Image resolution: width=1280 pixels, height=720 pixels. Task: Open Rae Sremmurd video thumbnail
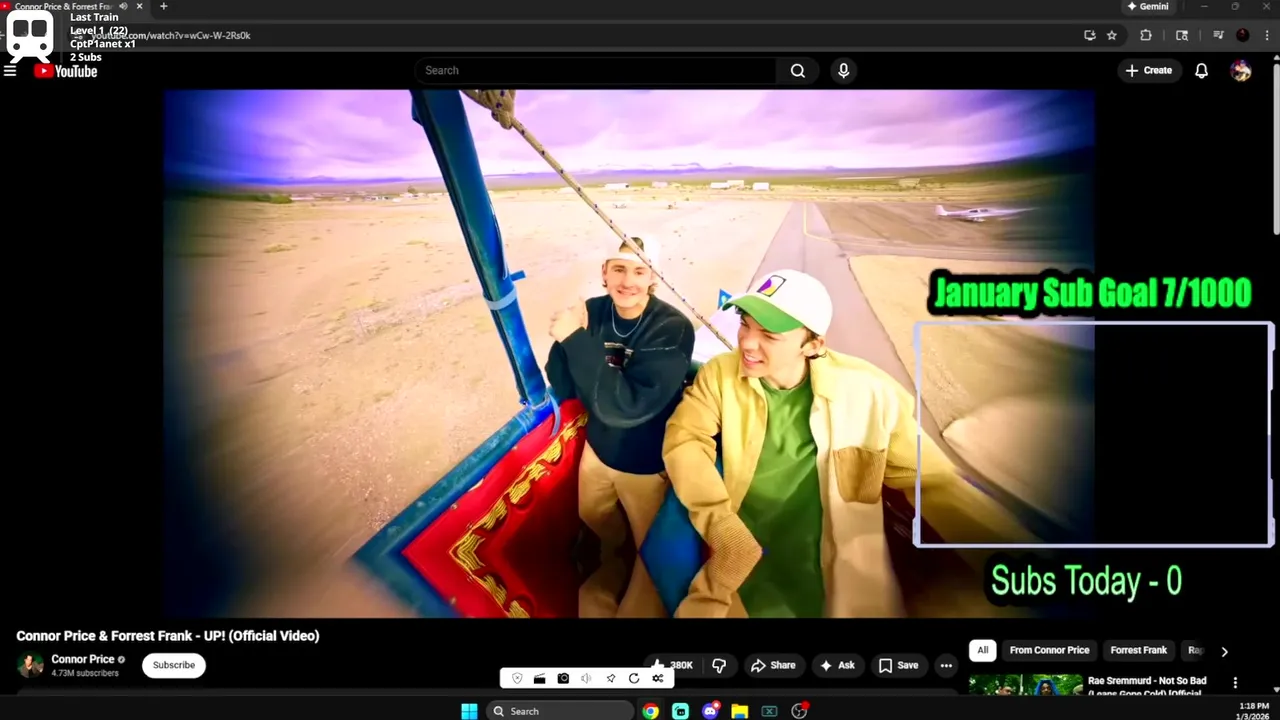pyautogui.click(x=1025, y=685)
